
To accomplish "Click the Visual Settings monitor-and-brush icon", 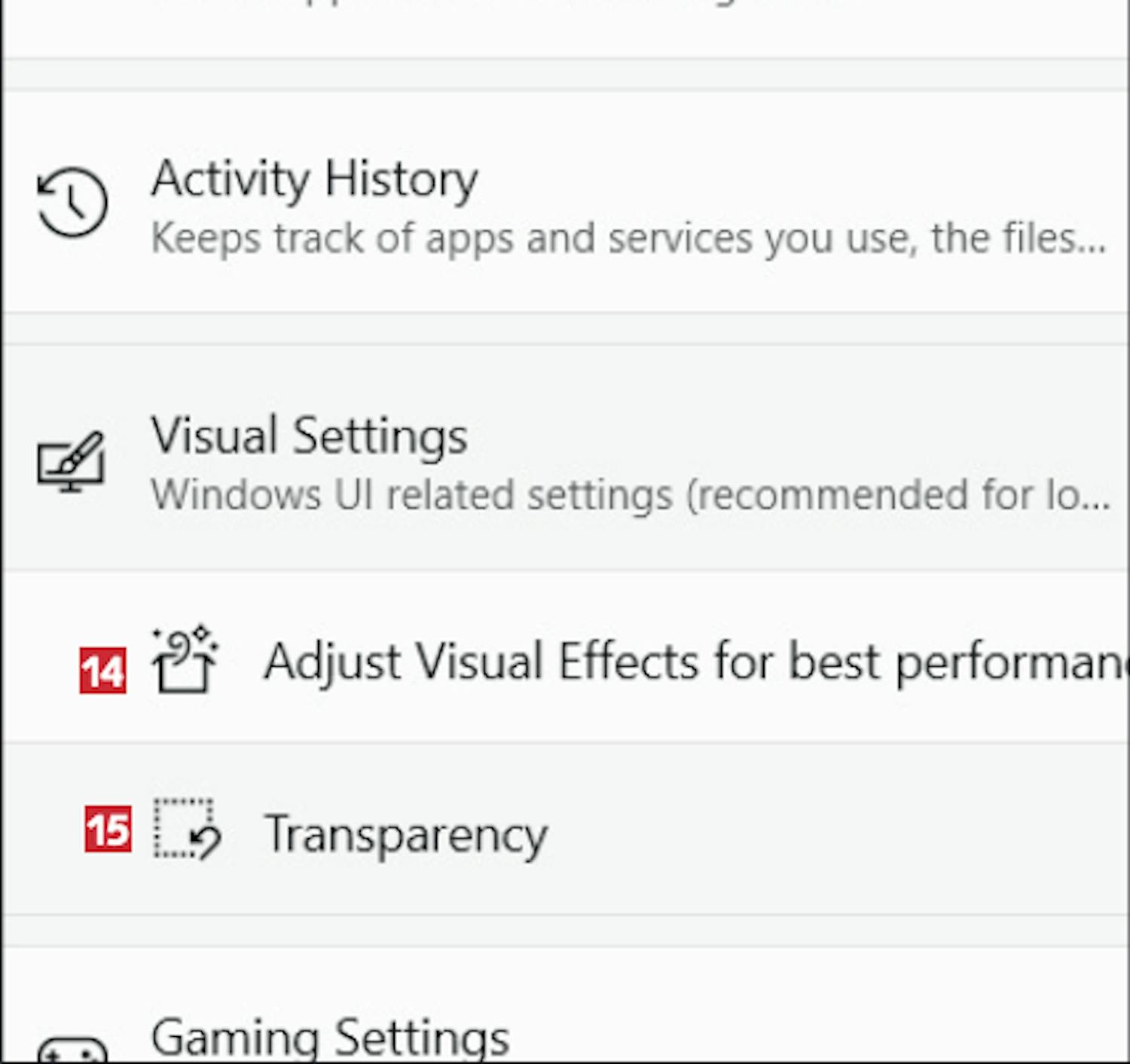I will [71, 461].
